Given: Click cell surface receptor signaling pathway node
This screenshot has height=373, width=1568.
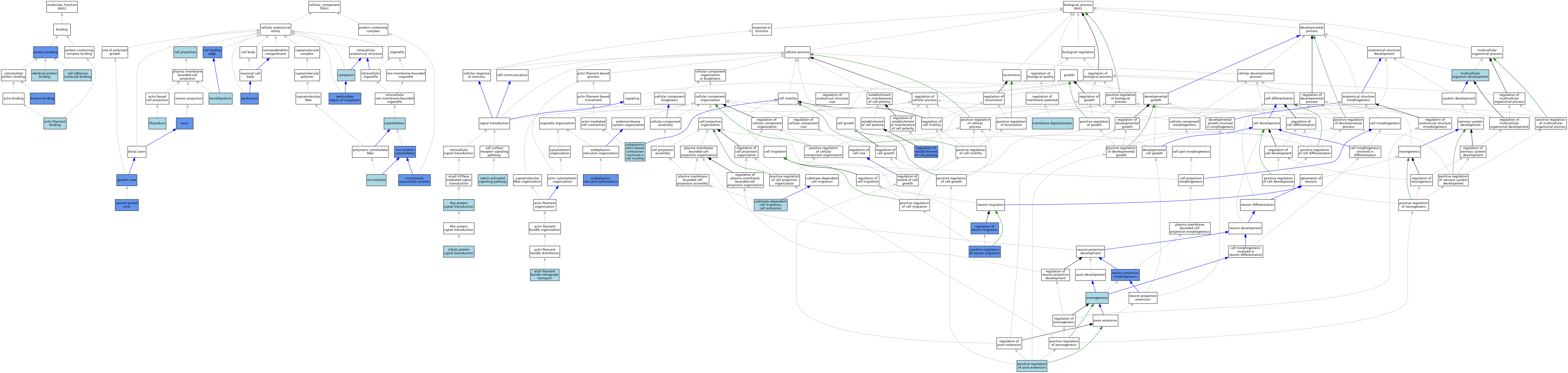Looking at the screenshot, I should (494, 152).
